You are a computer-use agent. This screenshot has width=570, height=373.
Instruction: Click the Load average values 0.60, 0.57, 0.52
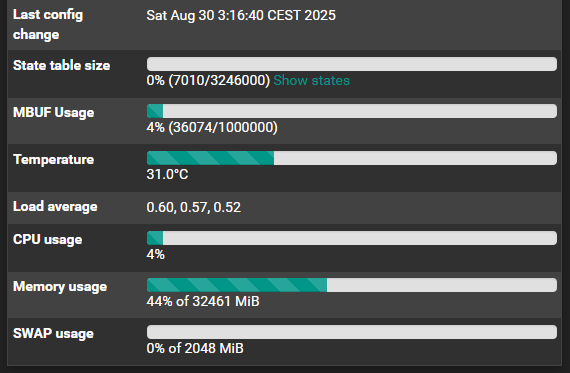coord(194,207)
